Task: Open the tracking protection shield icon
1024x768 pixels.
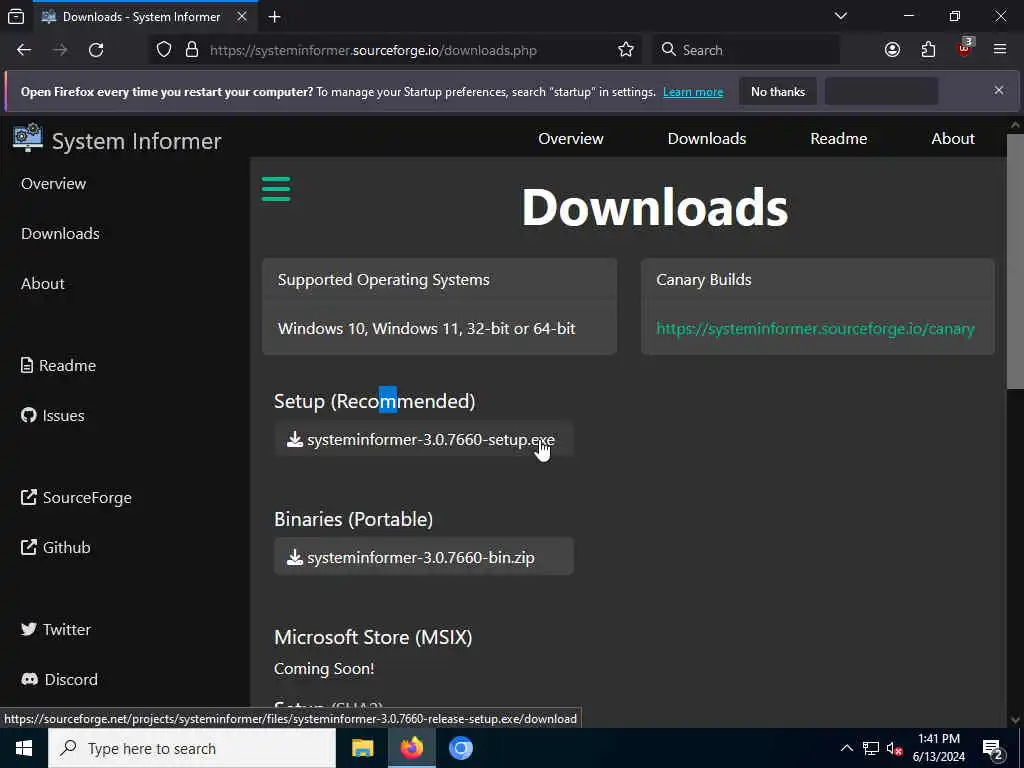Action: tap(164, 50)
